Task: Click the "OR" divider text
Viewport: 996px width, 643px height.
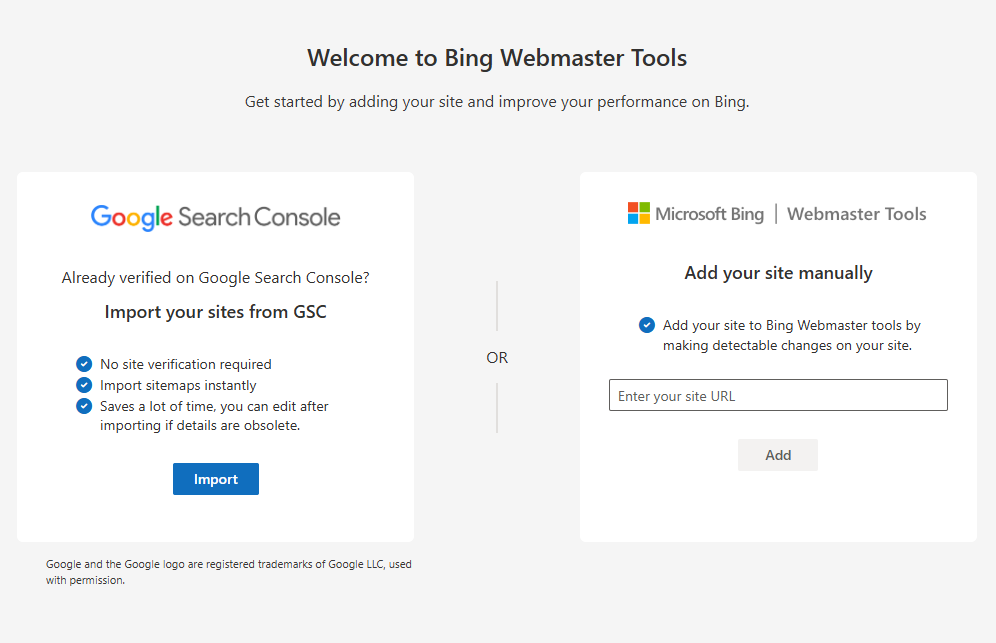Action: pos(497,357)
